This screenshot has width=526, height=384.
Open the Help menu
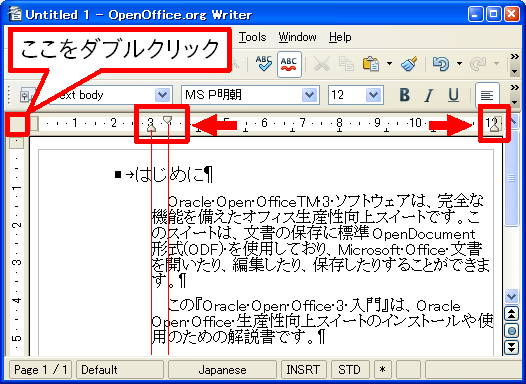pos(340,37)
